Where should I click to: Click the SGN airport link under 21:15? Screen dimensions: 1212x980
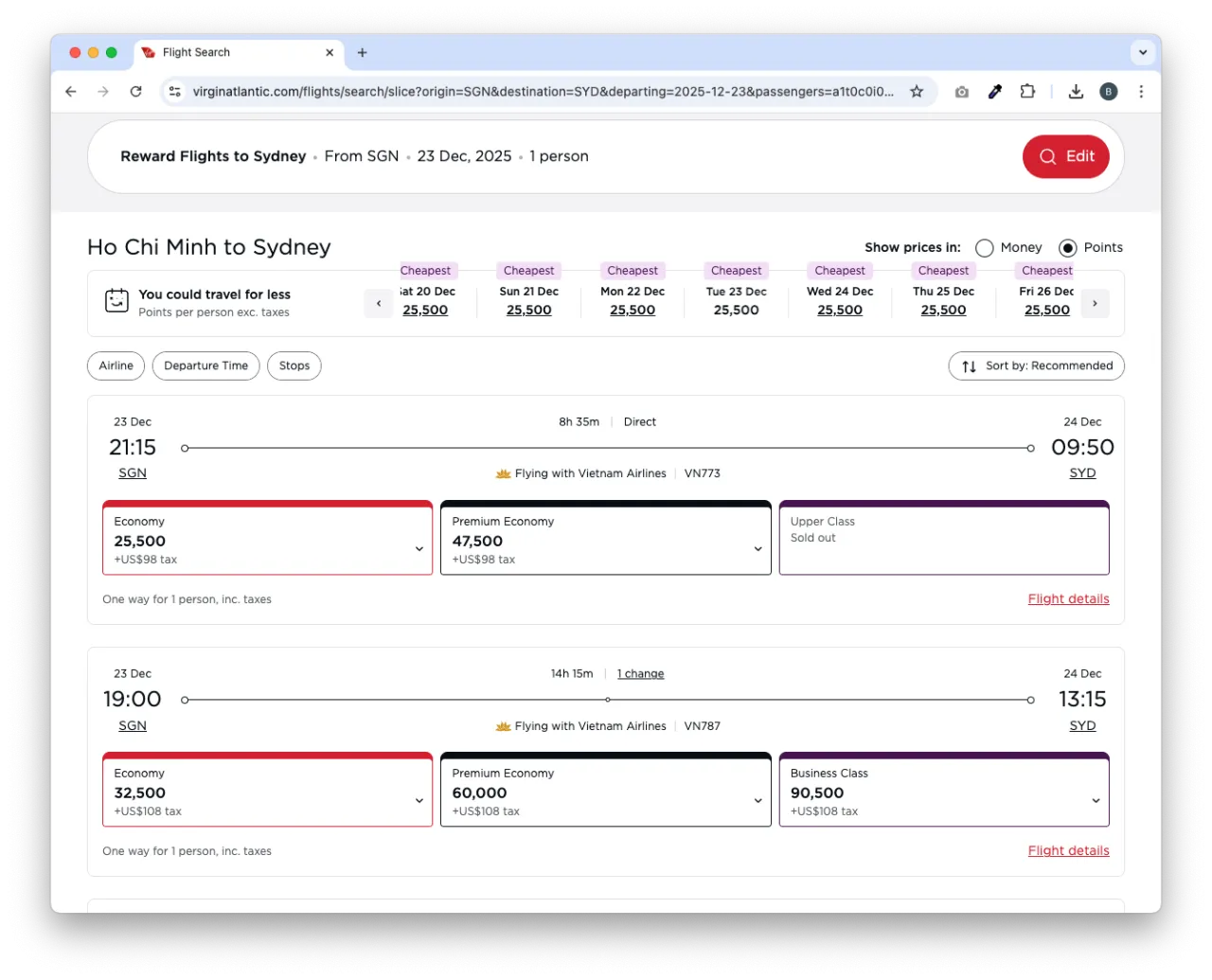pos(133,473)
